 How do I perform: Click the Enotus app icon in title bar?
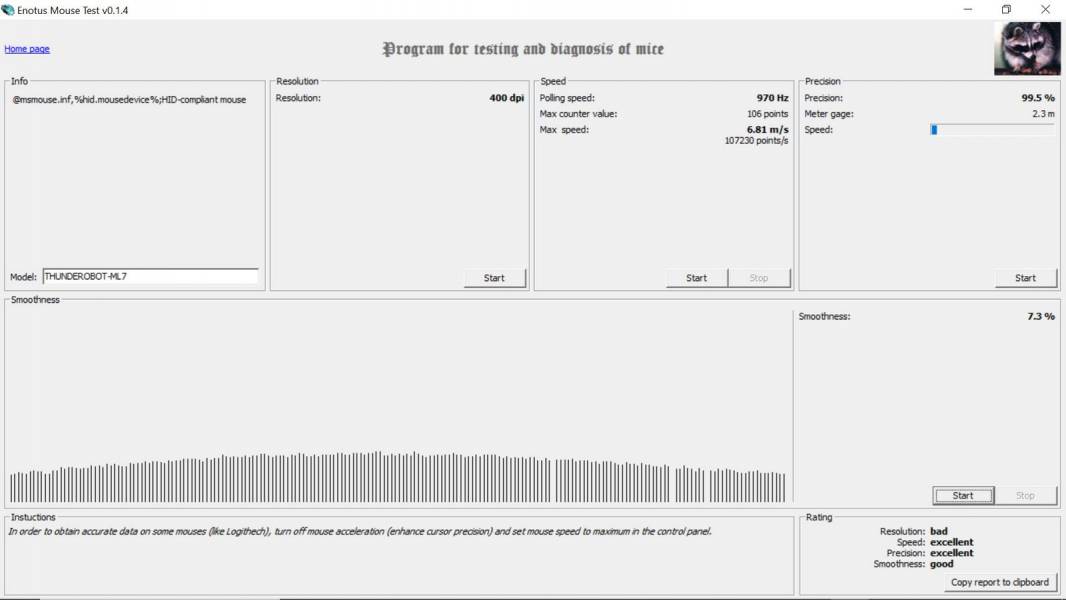coord(7,10)
